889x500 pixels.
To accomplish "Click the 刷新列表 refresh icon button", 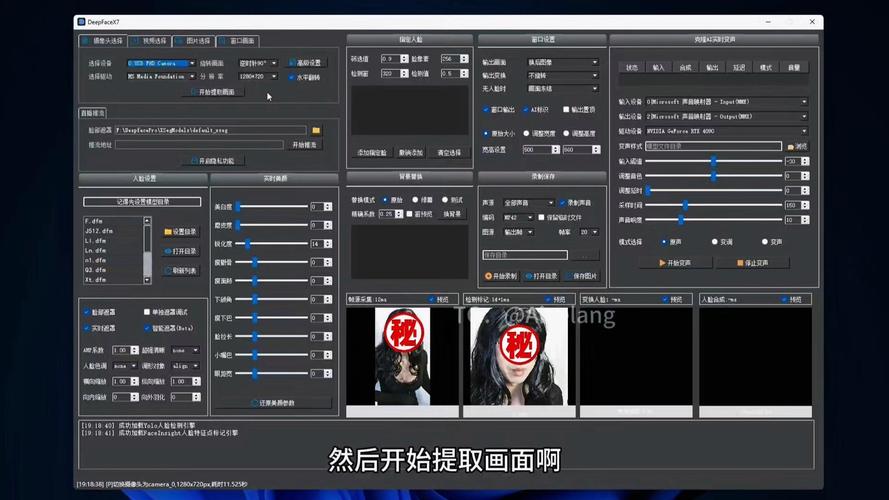I will pos(180,271).
